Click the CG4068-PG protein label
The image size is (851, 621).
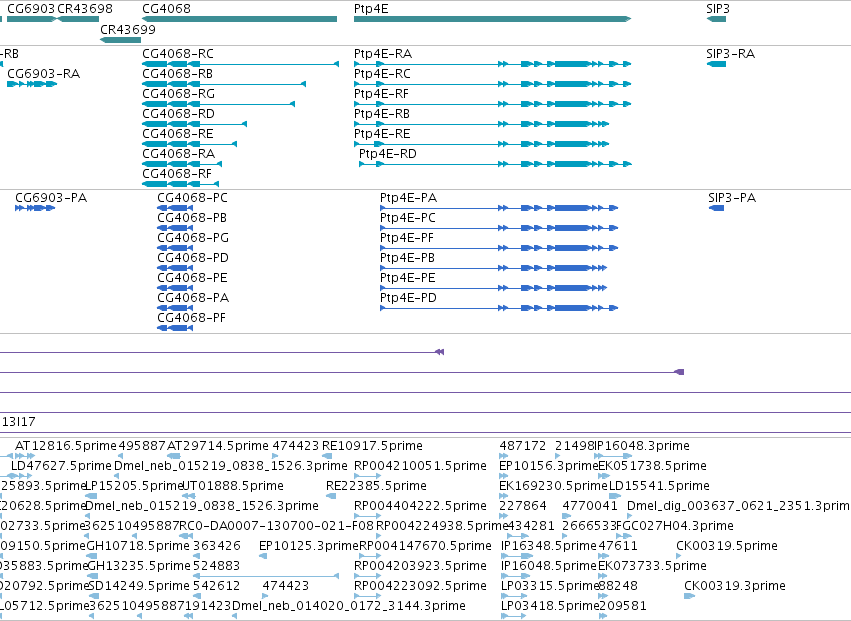coord(193,238)
